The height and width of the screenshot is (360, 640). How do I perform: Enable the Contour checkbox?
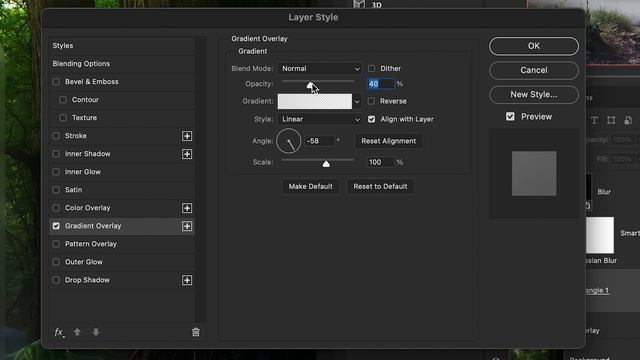[63, 100]
